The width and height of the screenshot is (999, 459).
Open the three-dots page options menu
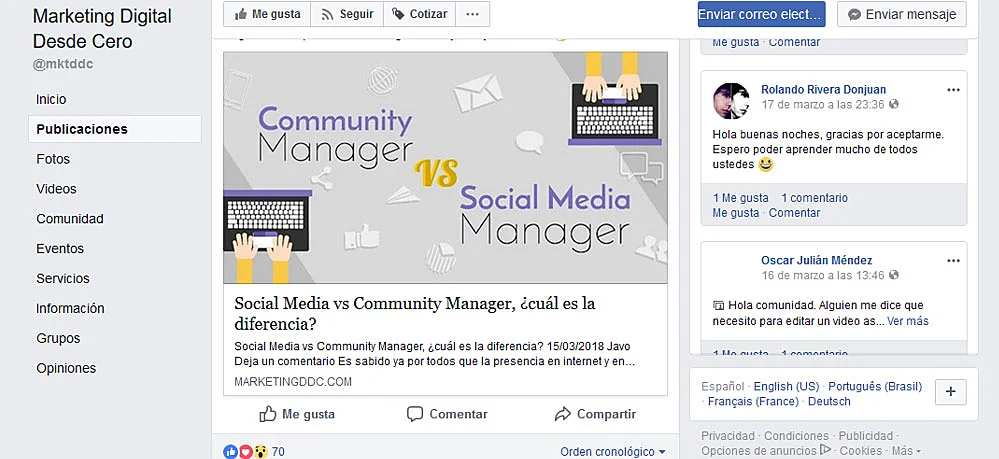[473, 14]
